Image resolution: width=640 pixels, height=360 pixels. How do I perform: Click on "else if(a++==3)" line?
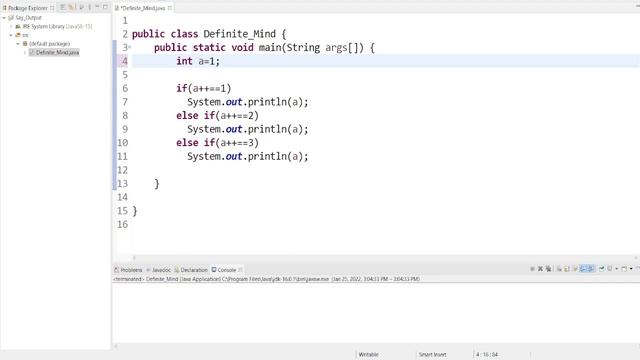point(218,143)
